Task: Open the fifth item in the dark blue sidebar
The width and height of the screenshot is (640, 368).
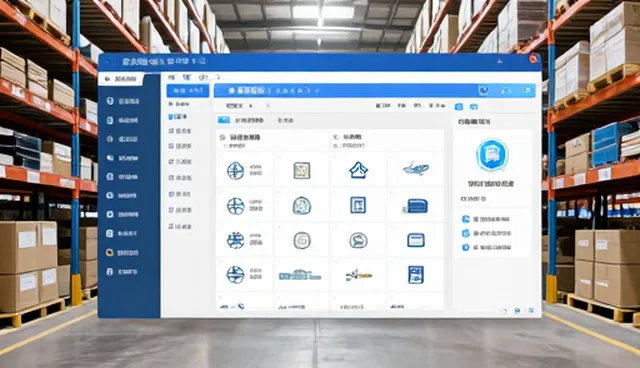Action: pos(123,177)
